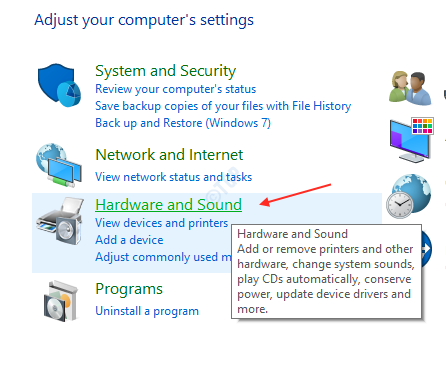Go to Back up and Restore (Windows 7)
446x372 pixels.
(183, 123)
